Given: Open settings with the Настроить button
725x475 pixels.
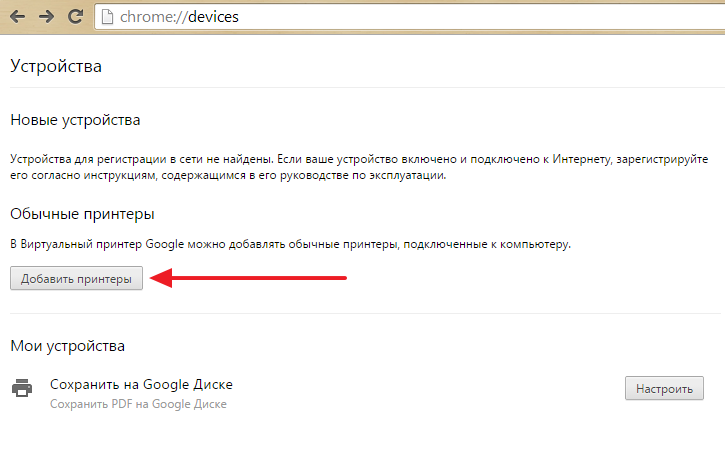Looking at the screenshot, I should 664,388.
